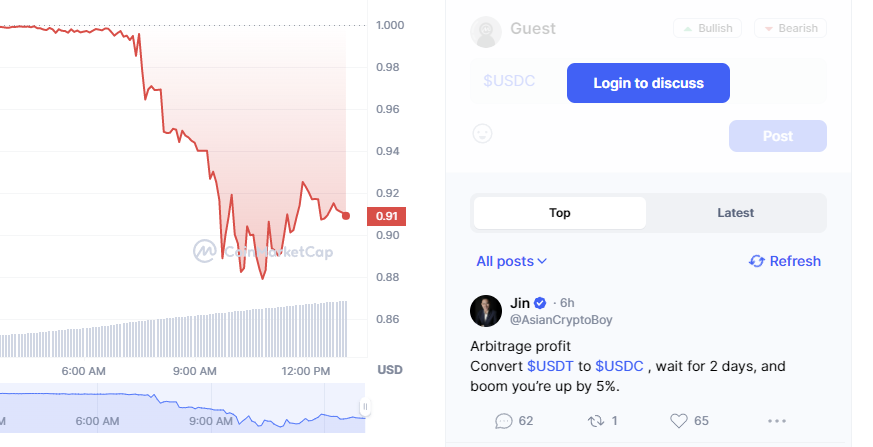Grab the chart range slider right handle
Viewport: 873px width, 447px height.
[x=365, y=407]
